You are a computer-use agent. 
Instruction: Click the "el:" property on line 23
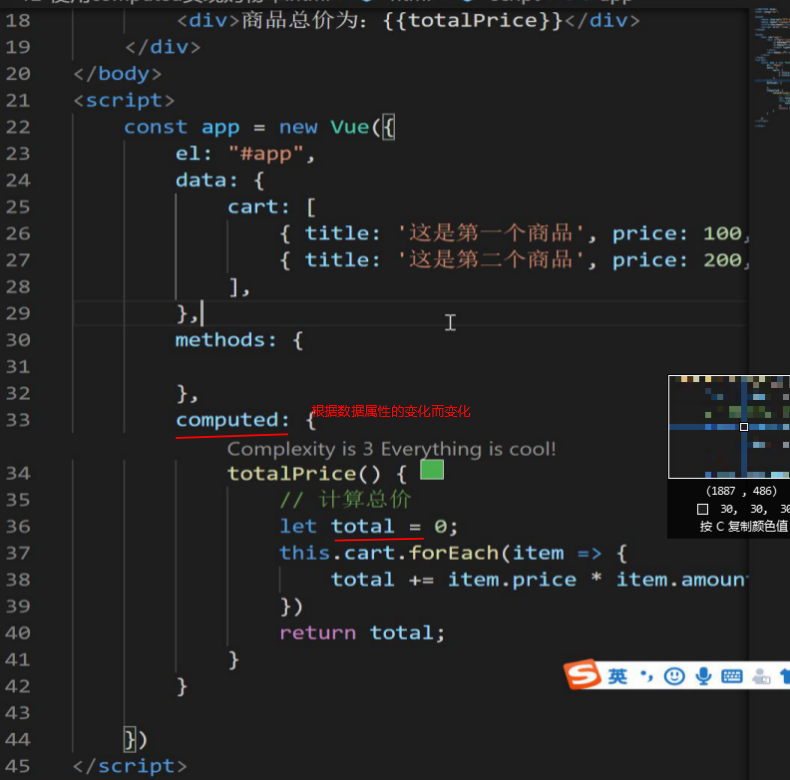click(193, 153)
